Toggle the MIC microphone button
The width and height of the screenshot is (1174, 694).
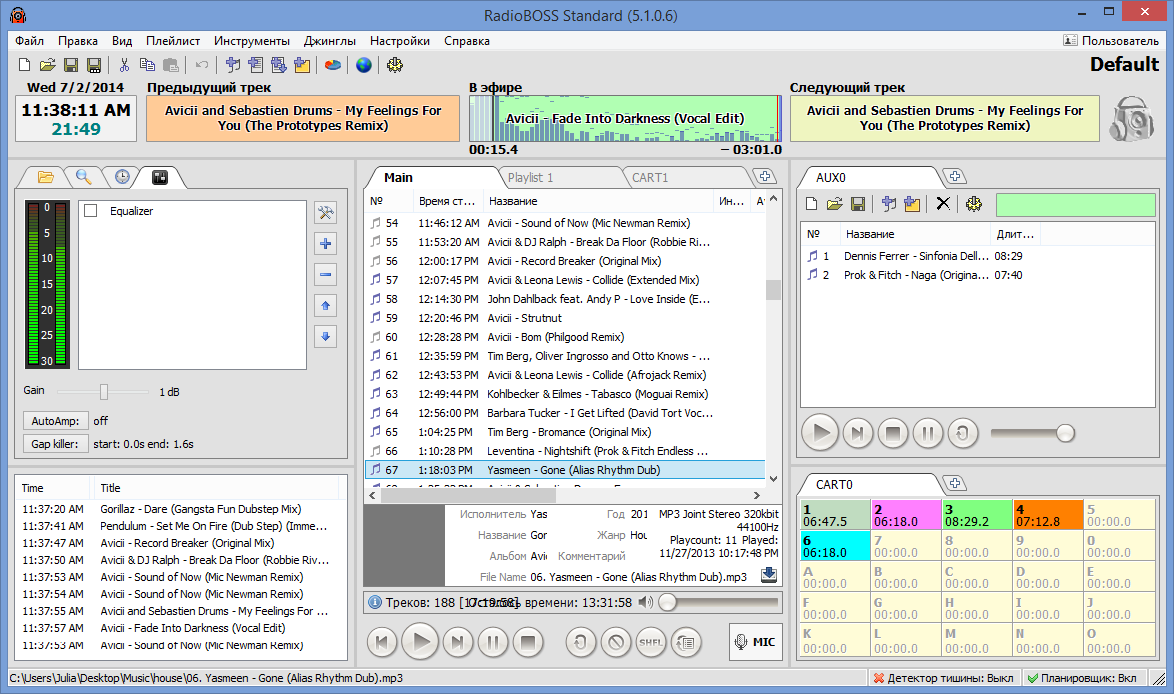point(755,642)
